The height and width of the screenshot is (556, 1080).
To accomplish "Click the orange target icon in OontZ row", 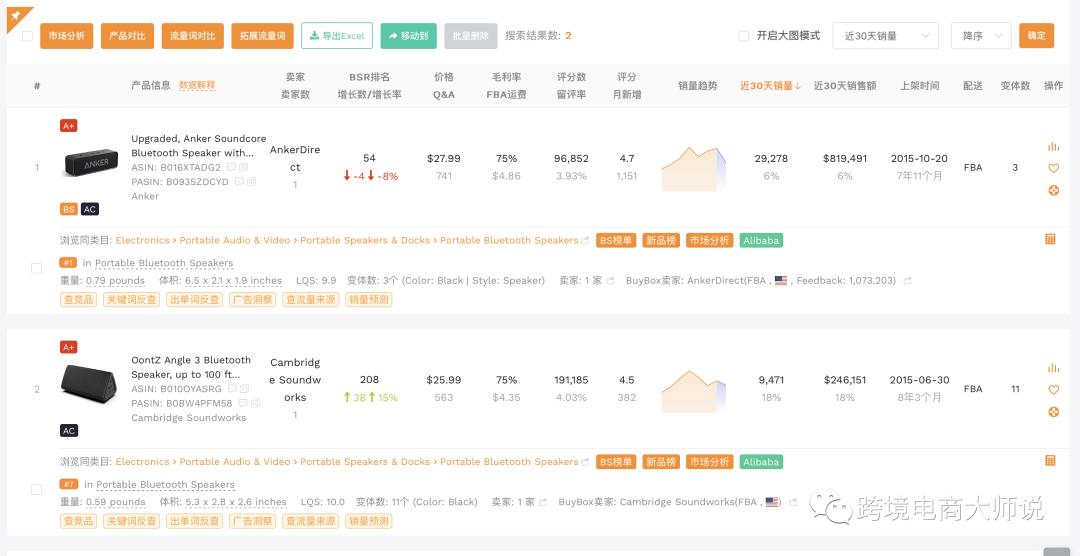I will [x=1053, y=412].
